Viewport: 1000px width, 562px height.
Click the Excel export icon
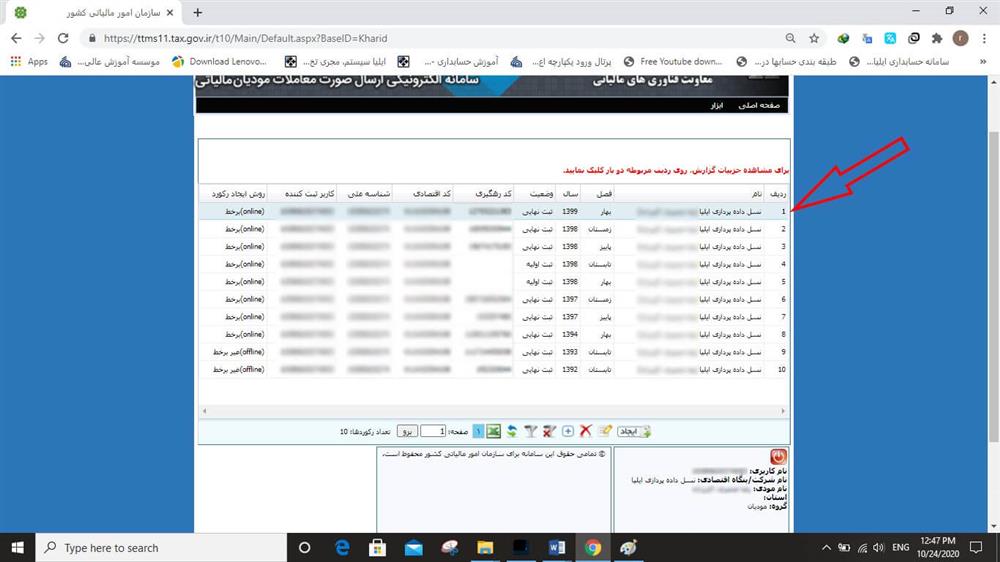point(494,431)
